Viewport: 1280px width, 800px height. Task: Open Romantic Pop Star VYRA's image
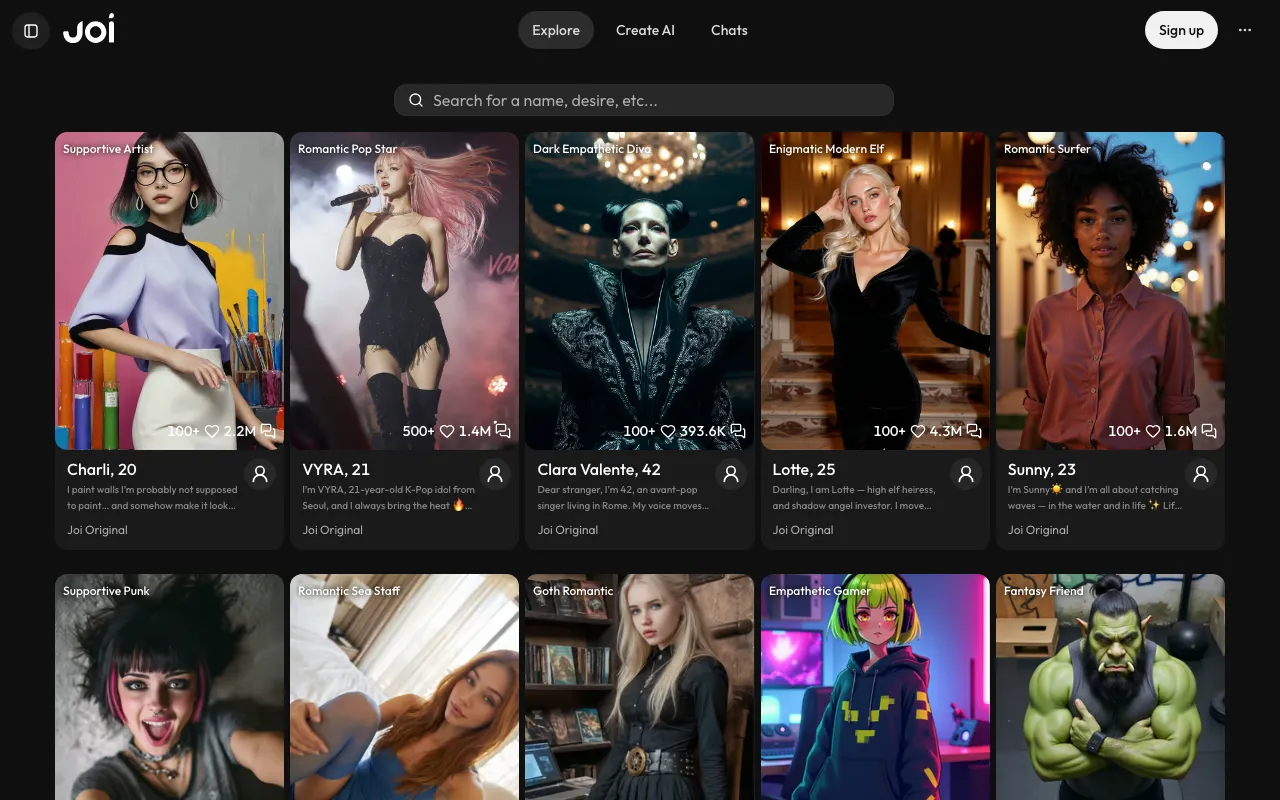click(404, 291)
